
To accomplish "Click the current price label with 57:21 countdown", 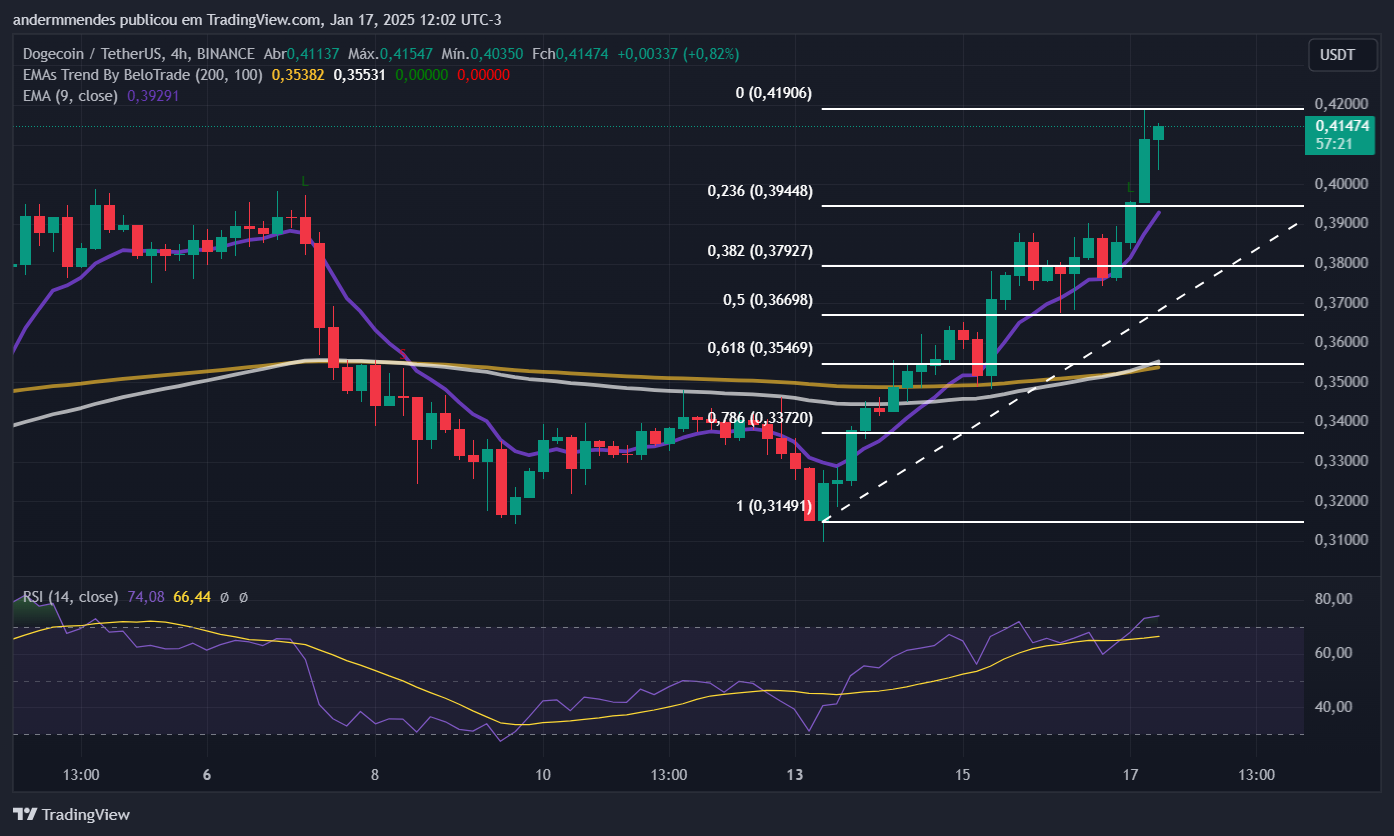I will pyautogui.click(x=1340, y=135).
